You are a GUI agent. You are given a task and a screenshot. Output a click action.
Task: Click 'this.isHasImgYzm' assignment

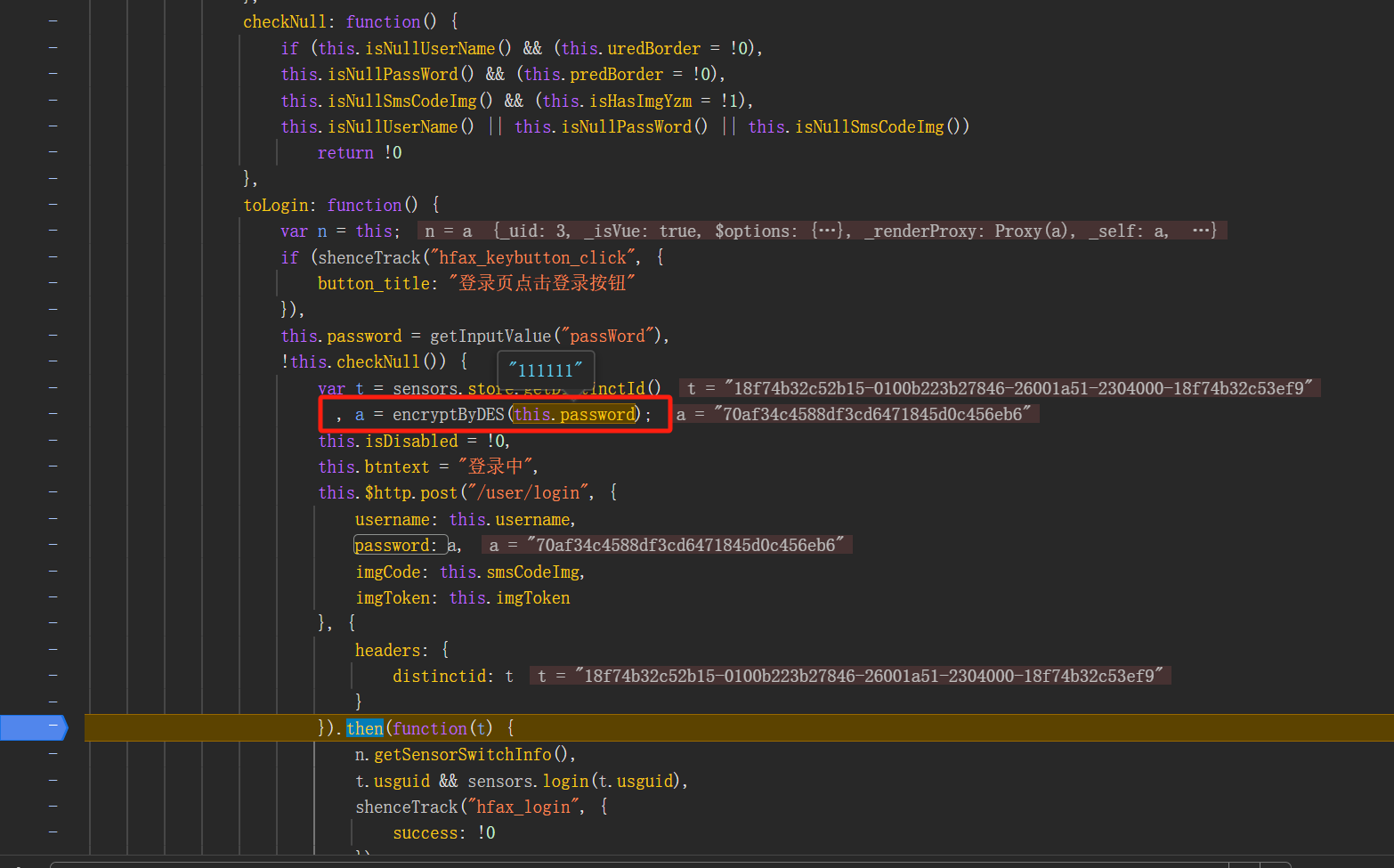pyautogui.click(x=617, y=101)
